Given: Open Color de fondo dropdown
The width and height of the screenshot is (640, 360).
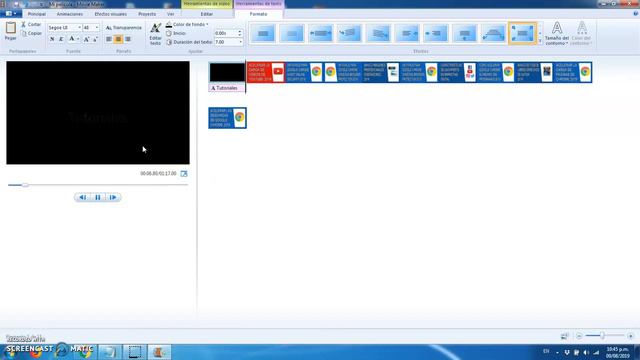Looking at the screenshot, I should pos(187,24).
